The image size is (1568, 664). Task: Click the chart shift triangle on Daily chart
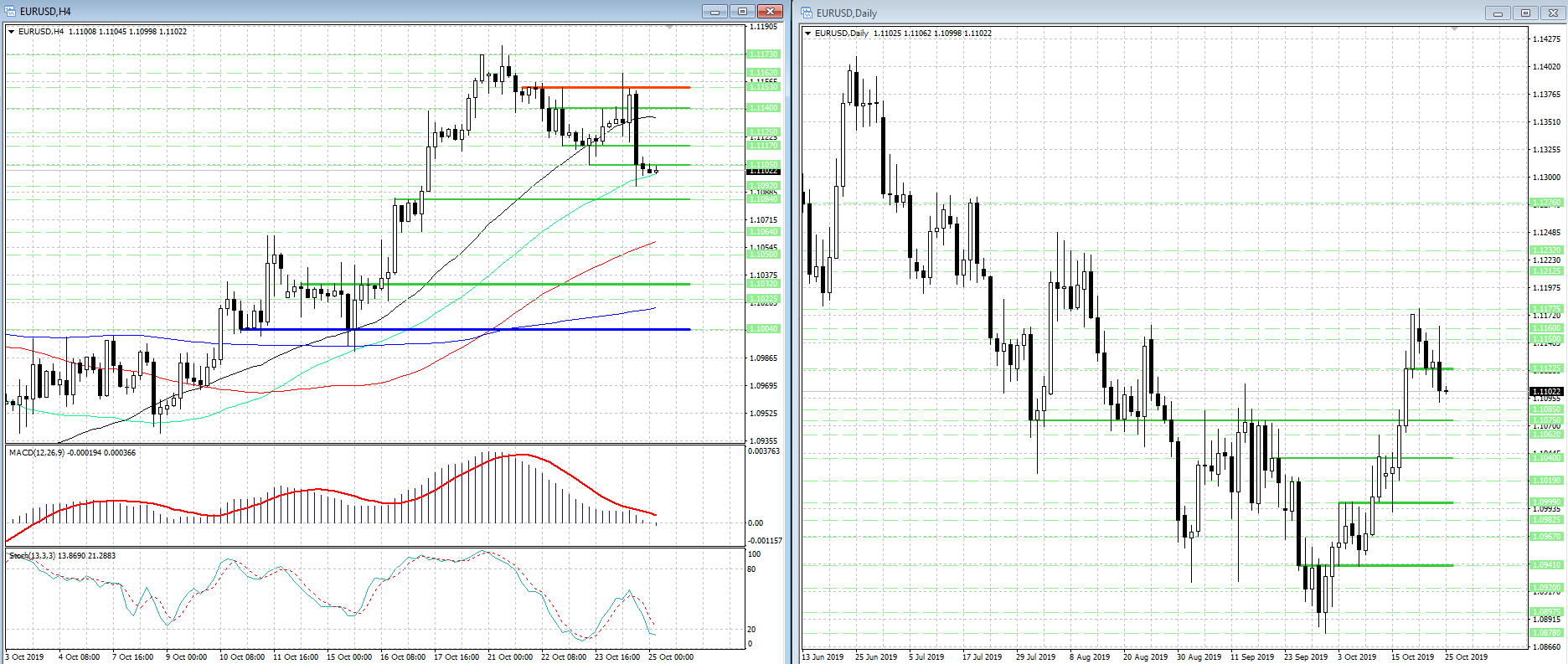click(x=1454, y=29)
